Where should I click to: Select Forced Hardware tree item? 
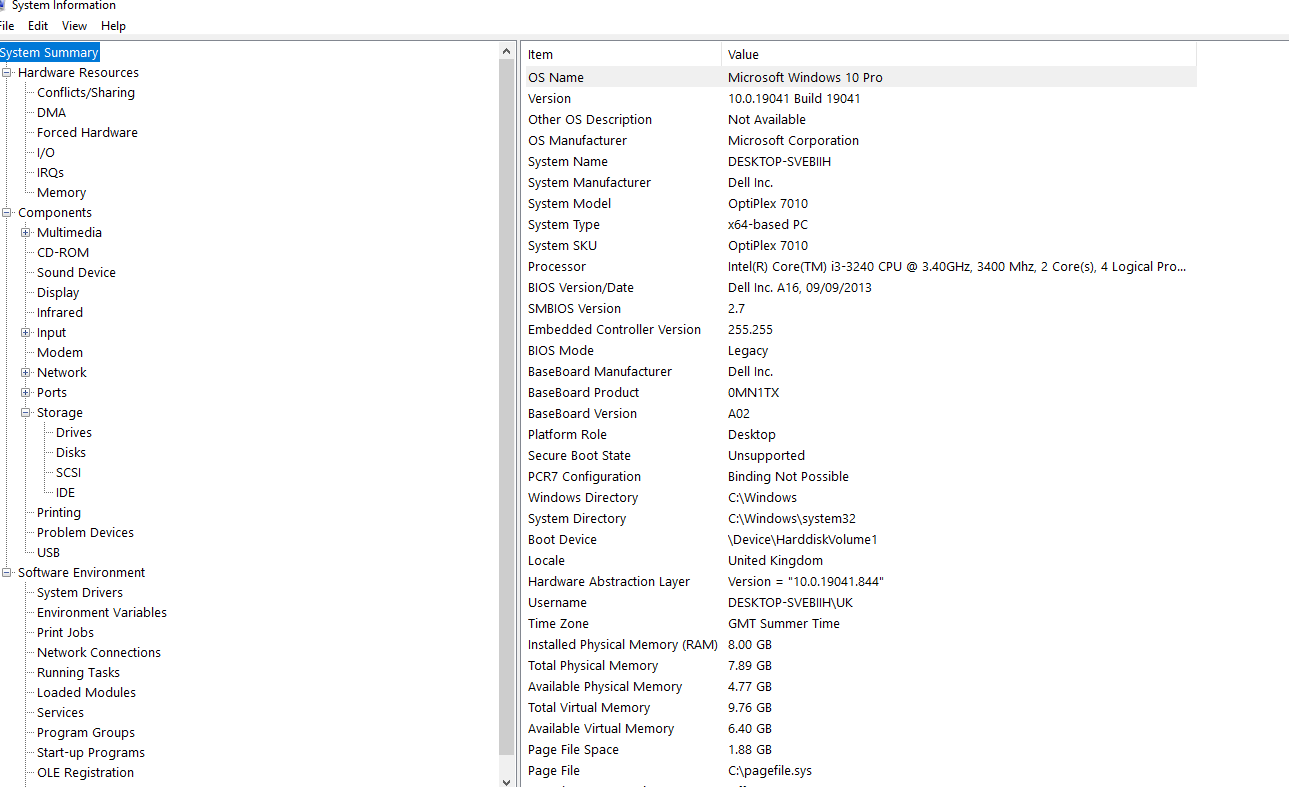pyautogui.click(x=87, y=133)
